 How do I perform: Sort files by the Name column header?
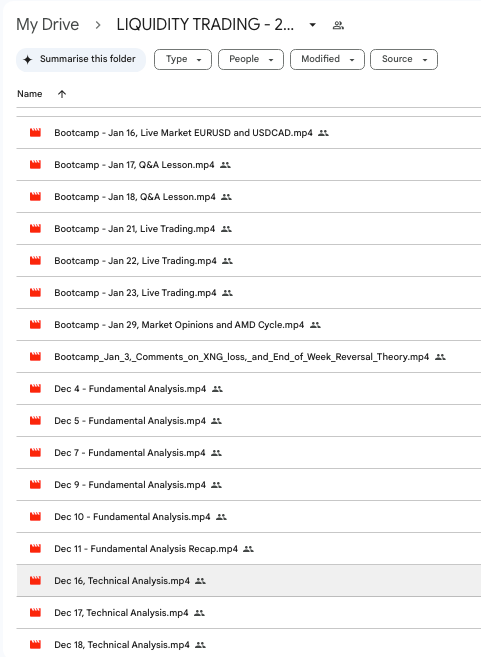click(x=29, y=94)
